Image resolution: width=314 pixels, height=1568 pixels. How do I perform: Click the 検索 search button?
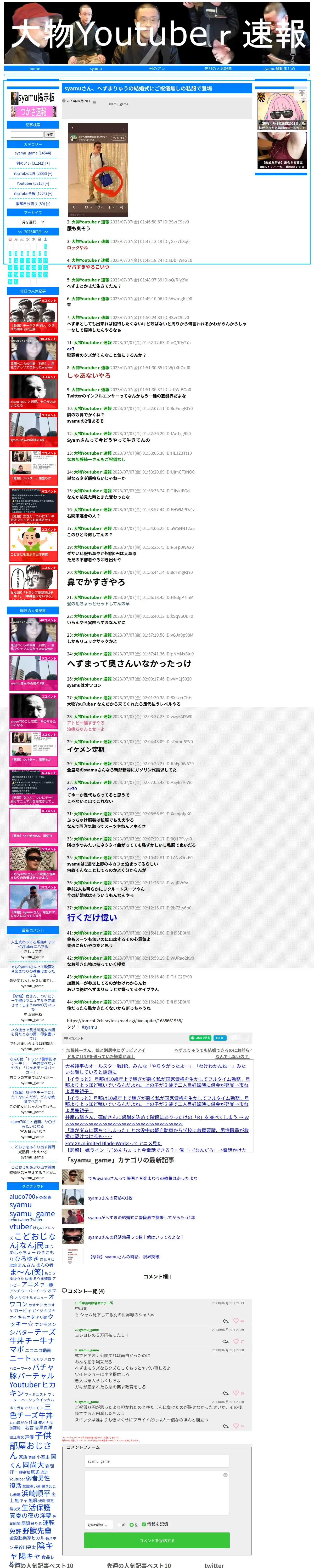tap(50, 135)
